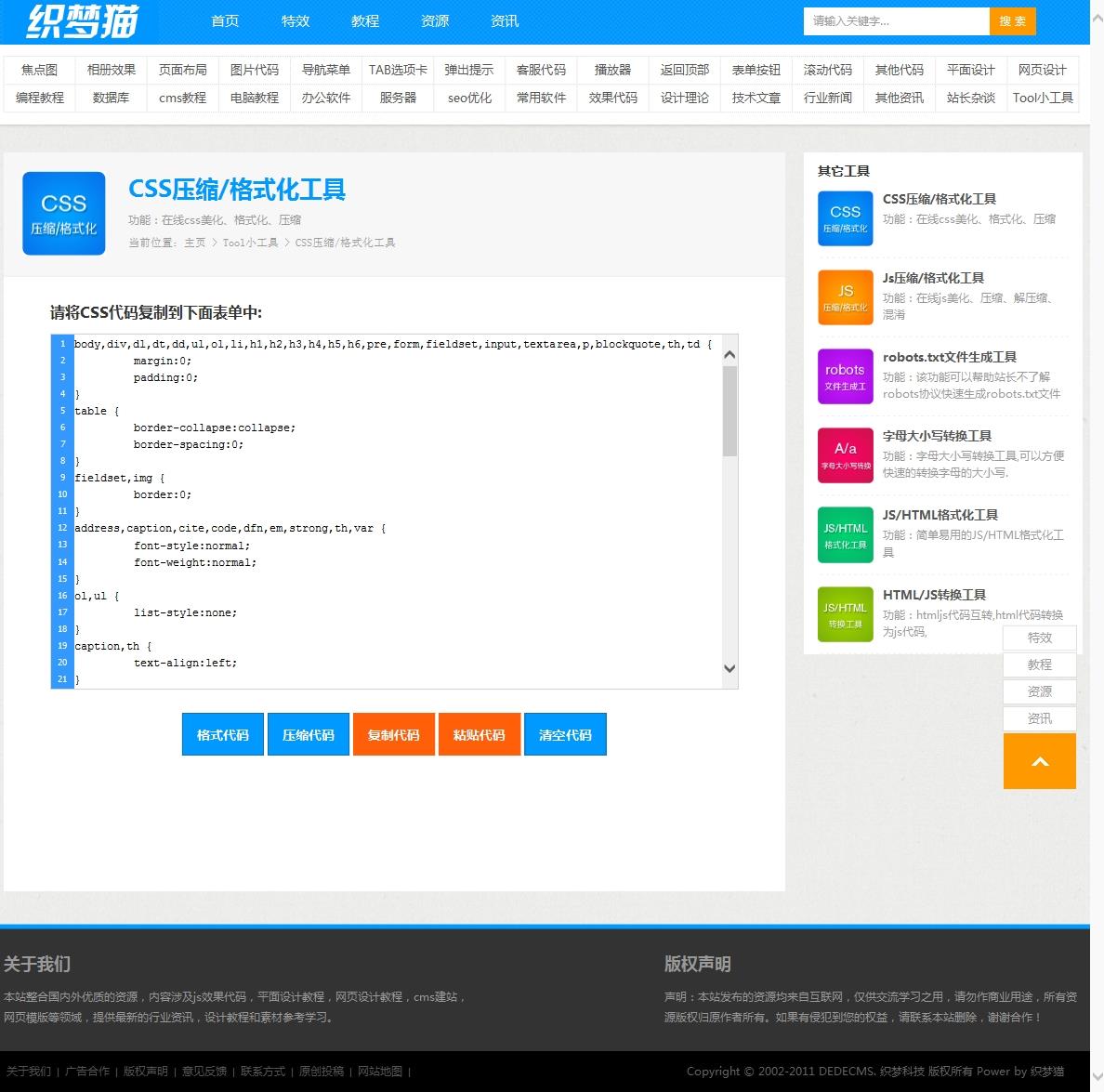Open the green JS/HTML formatter icon

pos(845,534)
